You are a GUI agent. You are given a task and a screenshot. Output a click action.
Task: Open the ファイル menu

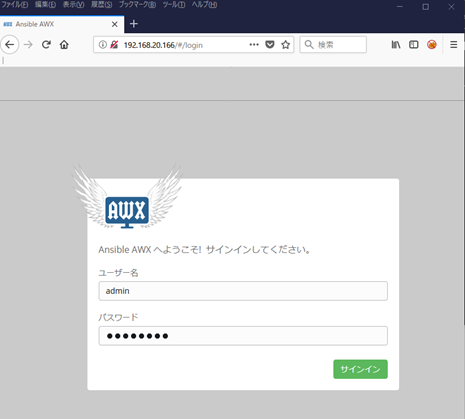pos(15,5)
